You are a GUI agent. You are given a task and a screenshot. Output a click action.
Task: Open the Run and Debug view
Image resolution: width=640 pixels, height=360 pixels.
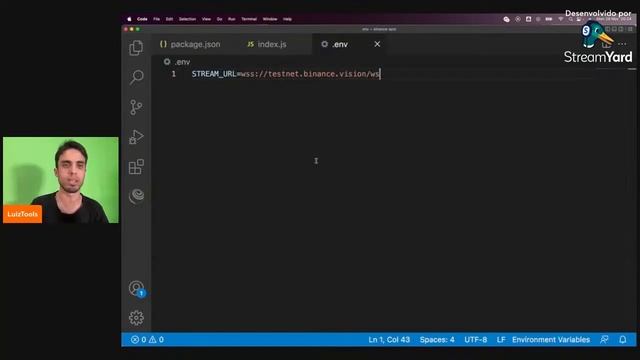point(136,137)
